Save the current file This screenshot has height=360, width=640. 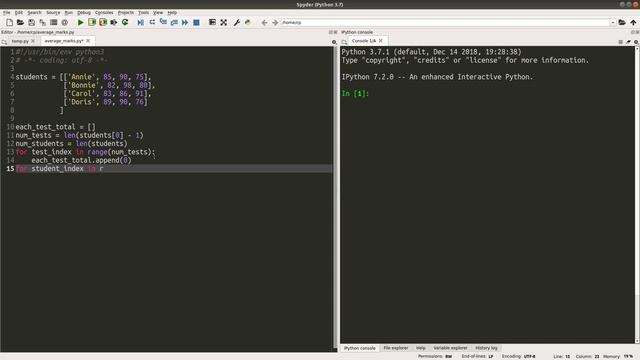(31, 22)
